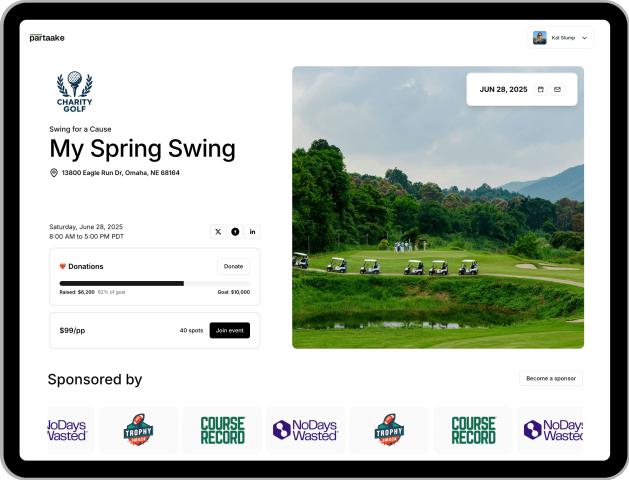Open the Omaha address link
The width and height of the screenshot is (629, 480).
(x=120, y=173)
